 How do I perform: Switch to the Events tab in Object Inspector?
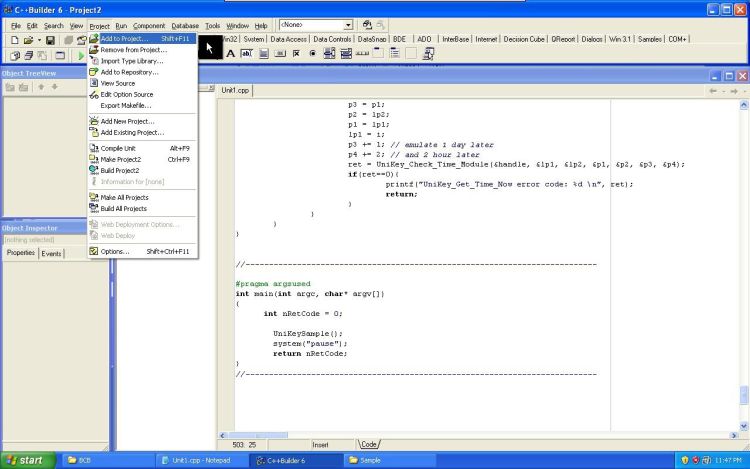point(51,254)
